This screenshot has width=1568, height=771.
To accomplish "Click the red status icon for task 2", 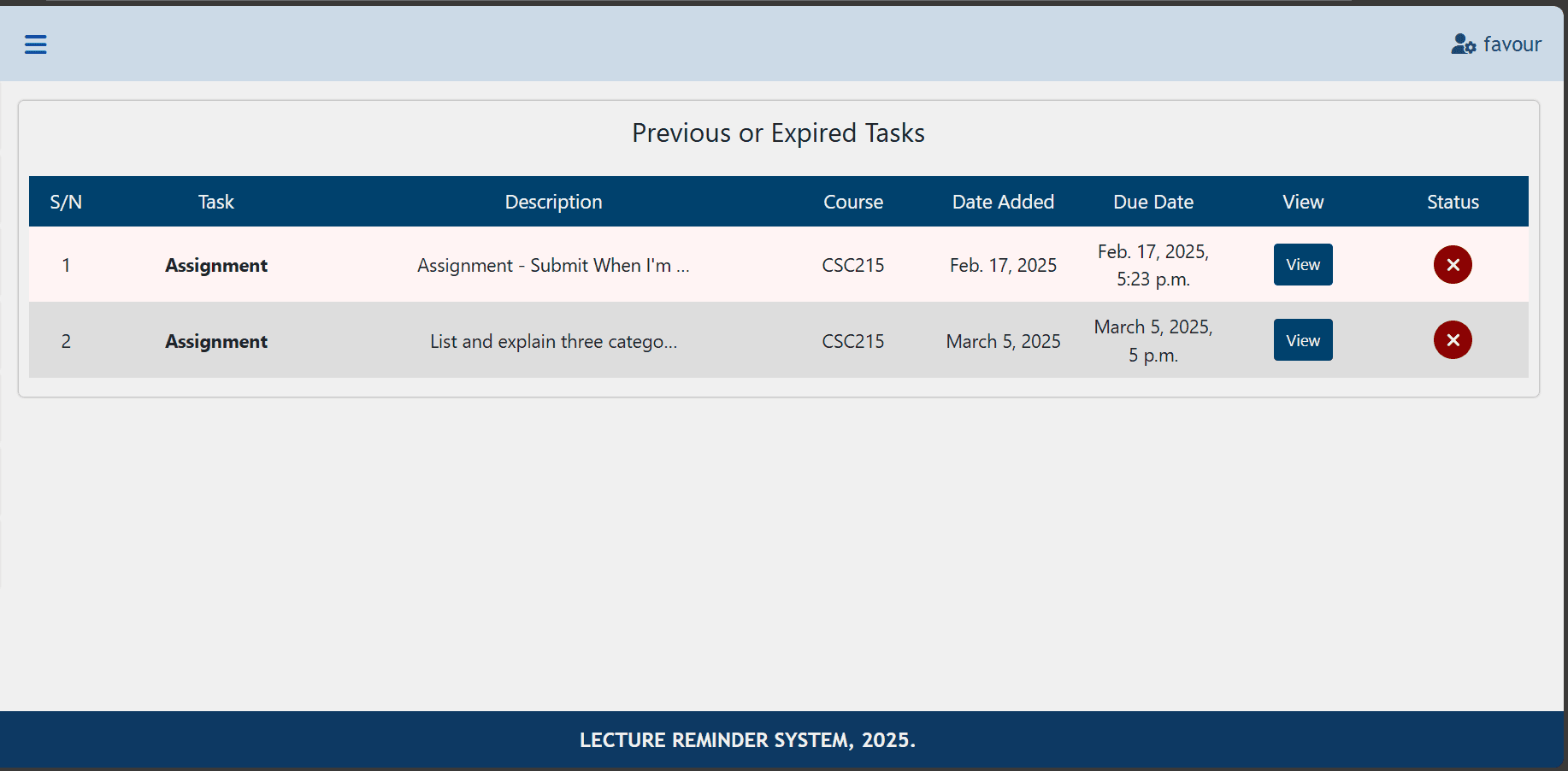I will click(x=1452, y=340).
